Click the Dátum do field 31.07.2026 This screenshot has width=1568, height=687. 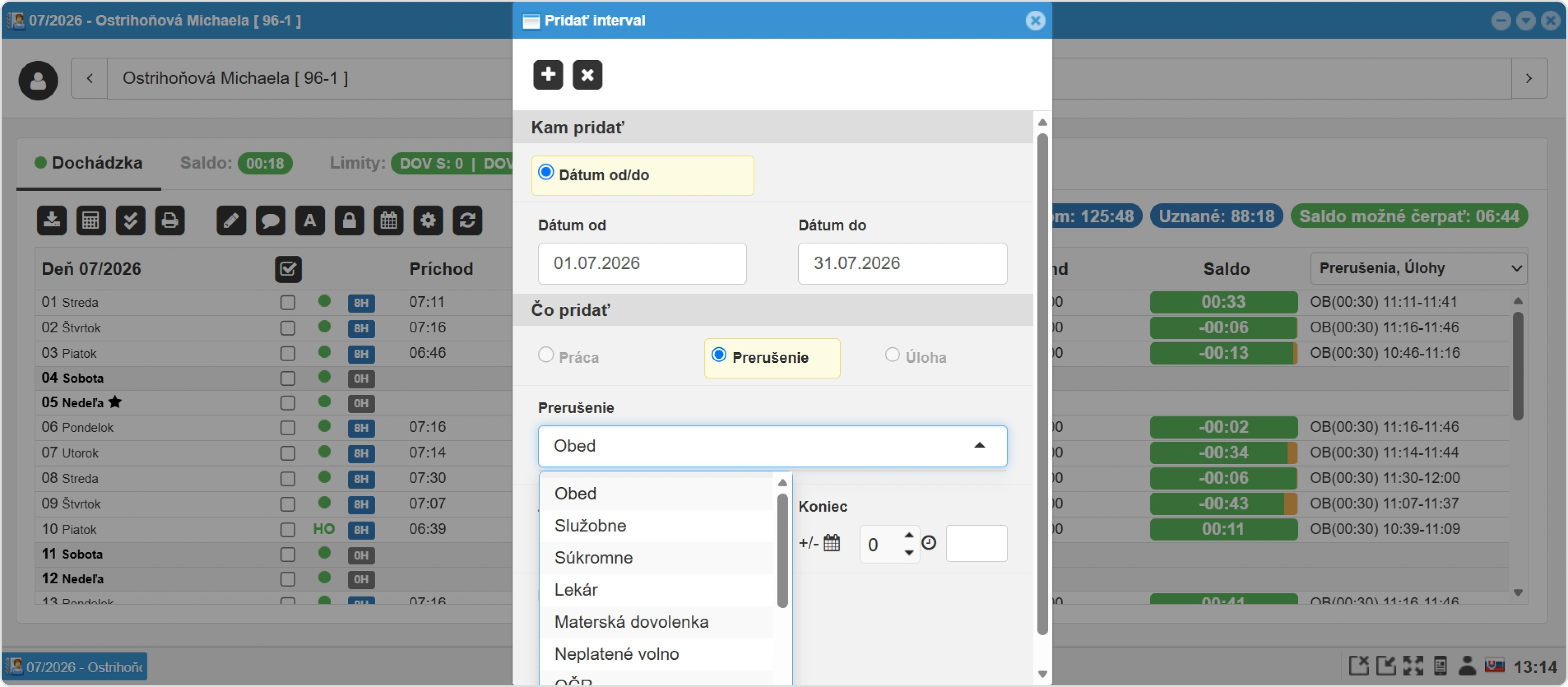tap(903, 264)
